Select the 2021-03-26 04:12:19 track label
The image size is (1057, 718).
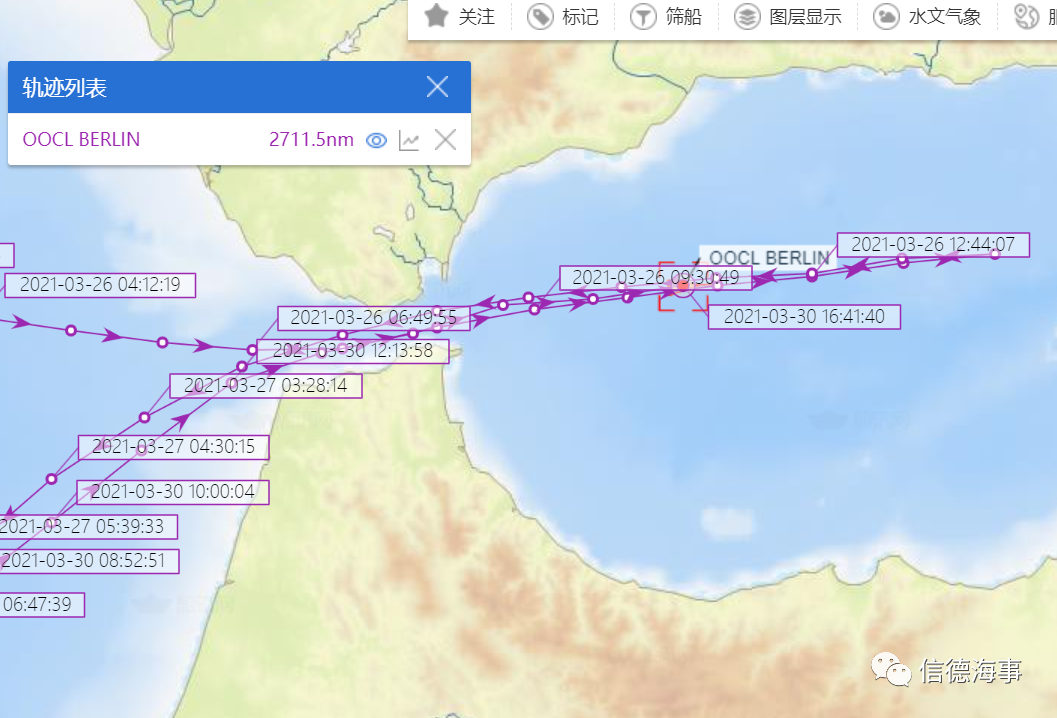point(100,285)
